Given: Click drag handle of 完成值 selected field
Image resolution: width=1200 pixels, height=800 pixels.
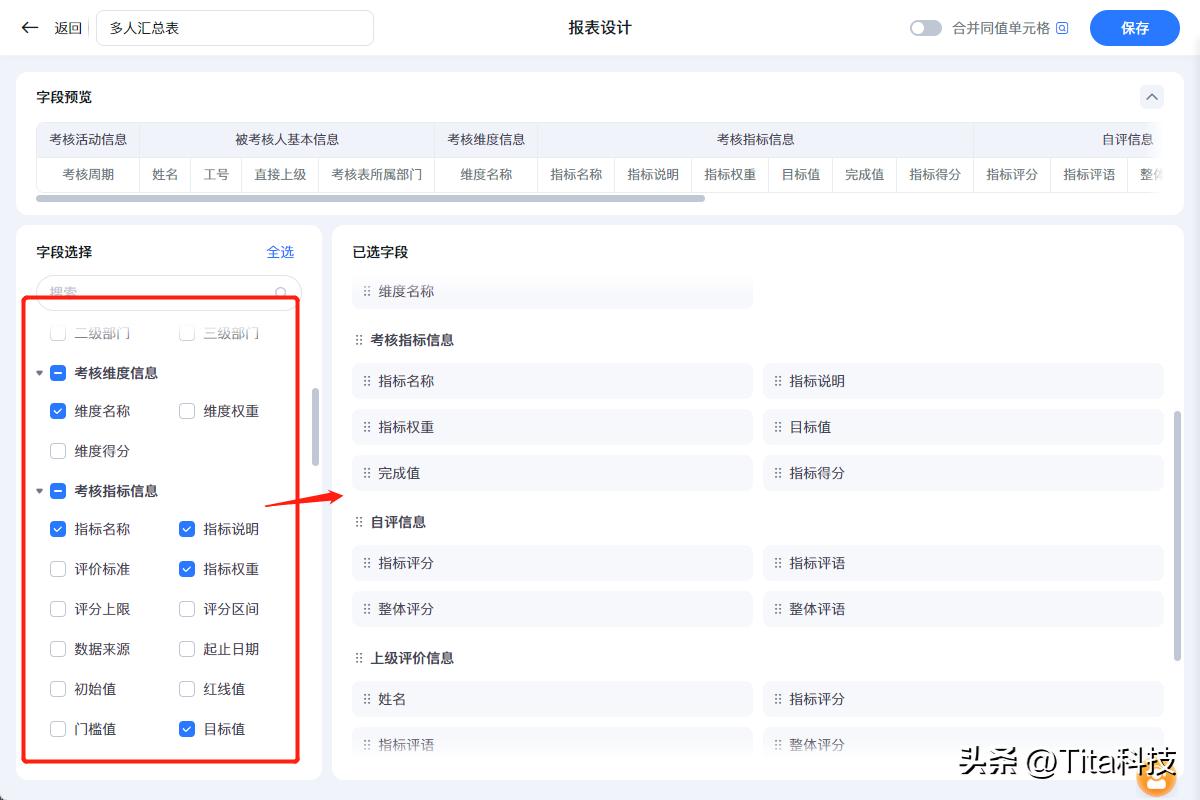Looking at the screenshot, I should point(367,473).
